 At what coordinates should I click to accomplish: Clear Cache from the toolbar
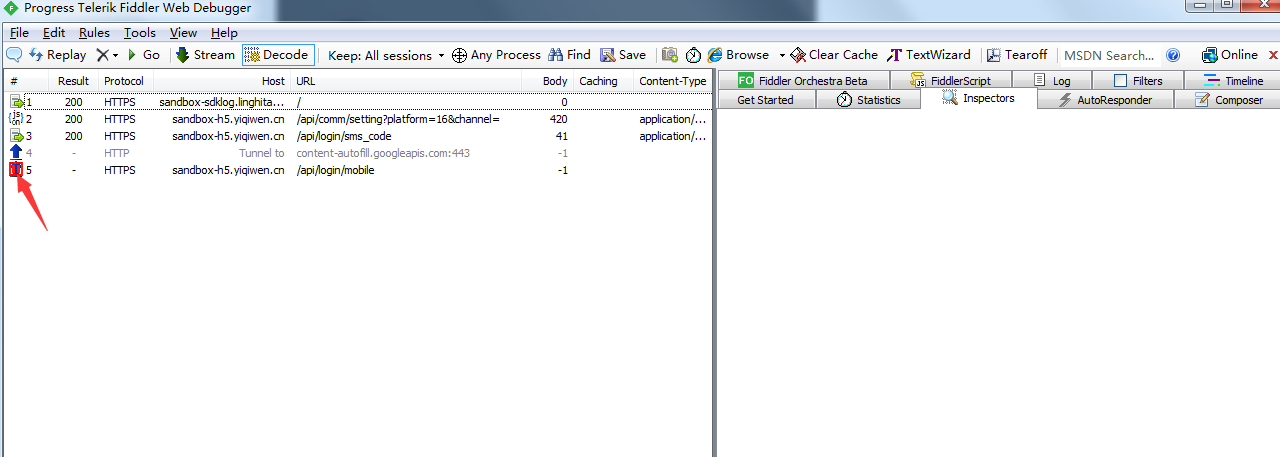(x=834, y=55)
